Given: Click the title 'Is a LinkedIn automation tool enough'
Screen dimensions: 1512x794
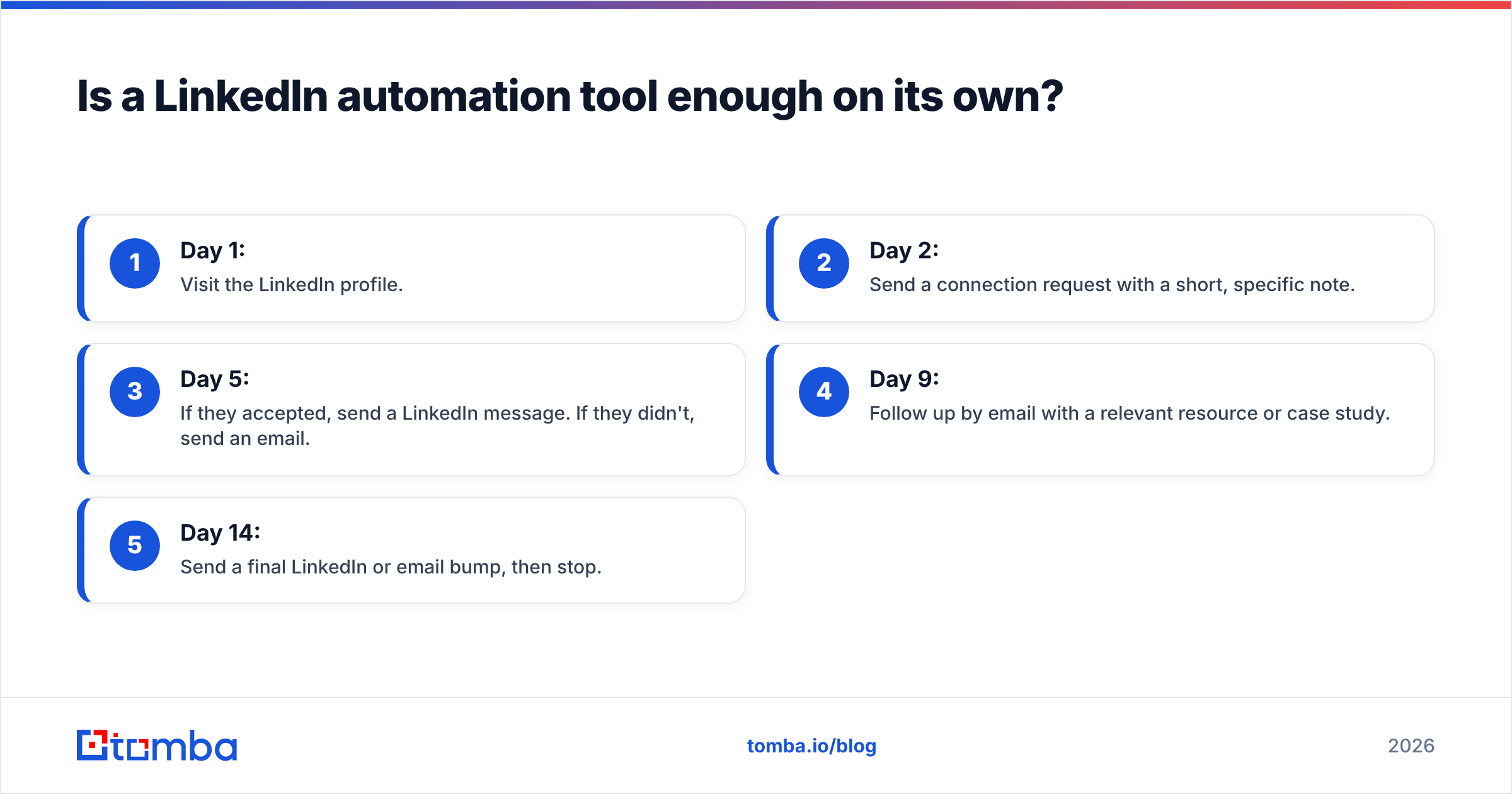Looking at the screenshot, I should [x=570, y=97].
